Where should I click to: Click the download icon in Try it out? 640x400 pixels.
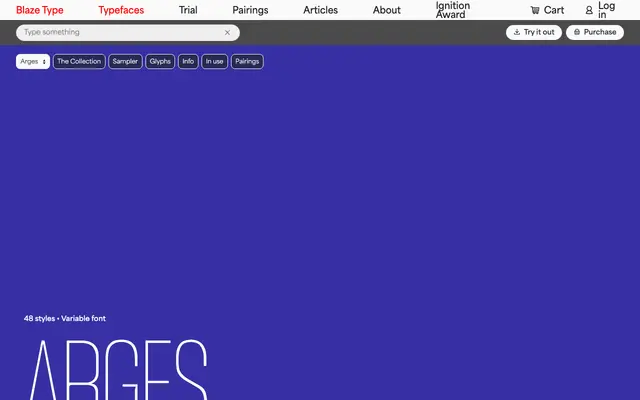[517, 32]
